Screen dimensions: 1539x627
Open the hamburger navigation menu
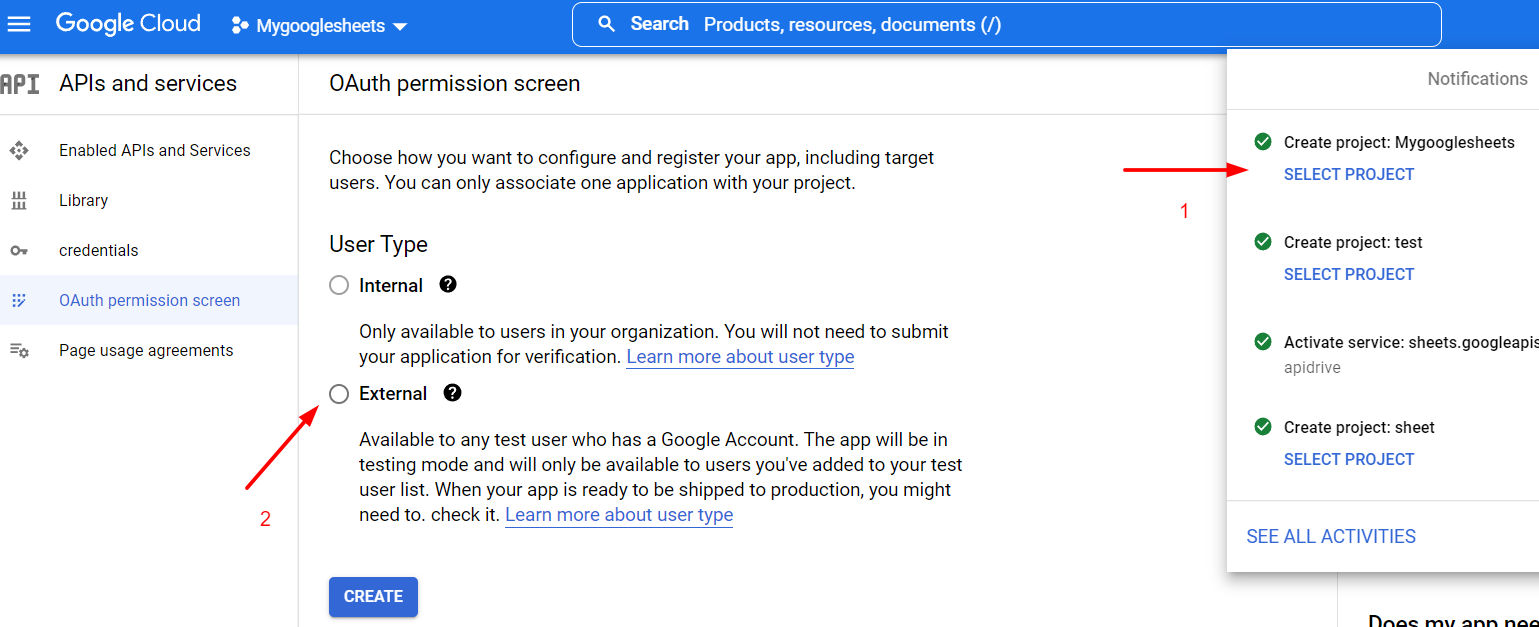(x=19, y=24)
